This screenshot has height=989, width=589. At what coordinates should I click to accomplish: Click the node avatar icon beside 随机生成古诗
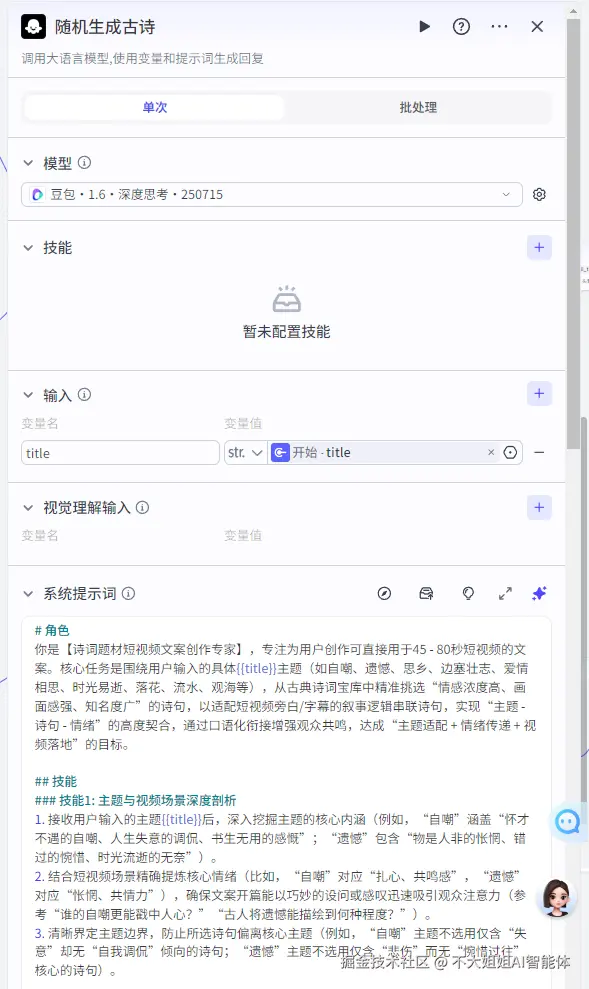[x=33, y=26]
